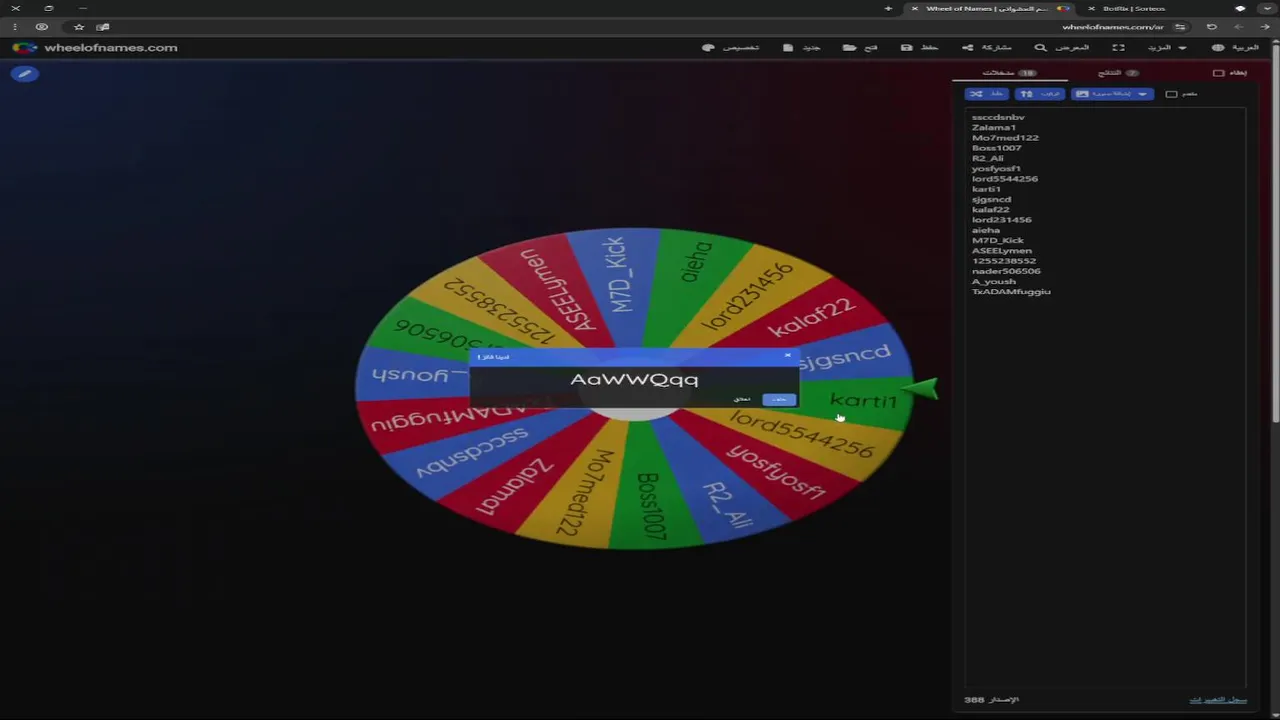1280x720 pixels.
Task: Select the Wheel of Names browser tab
Action: click(x=990, y=9)
